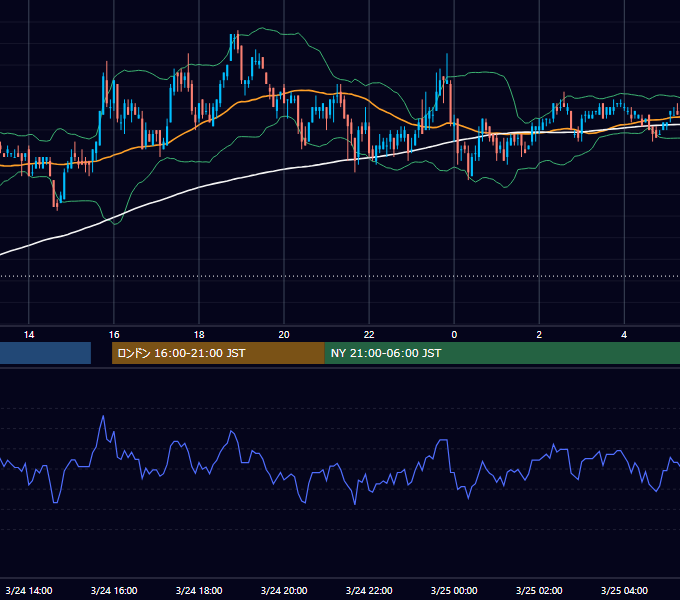This screenshot has width=680, height=600.
Task: Click the NY 21:00-06:00 JST session bar
Action: (502, 353)
